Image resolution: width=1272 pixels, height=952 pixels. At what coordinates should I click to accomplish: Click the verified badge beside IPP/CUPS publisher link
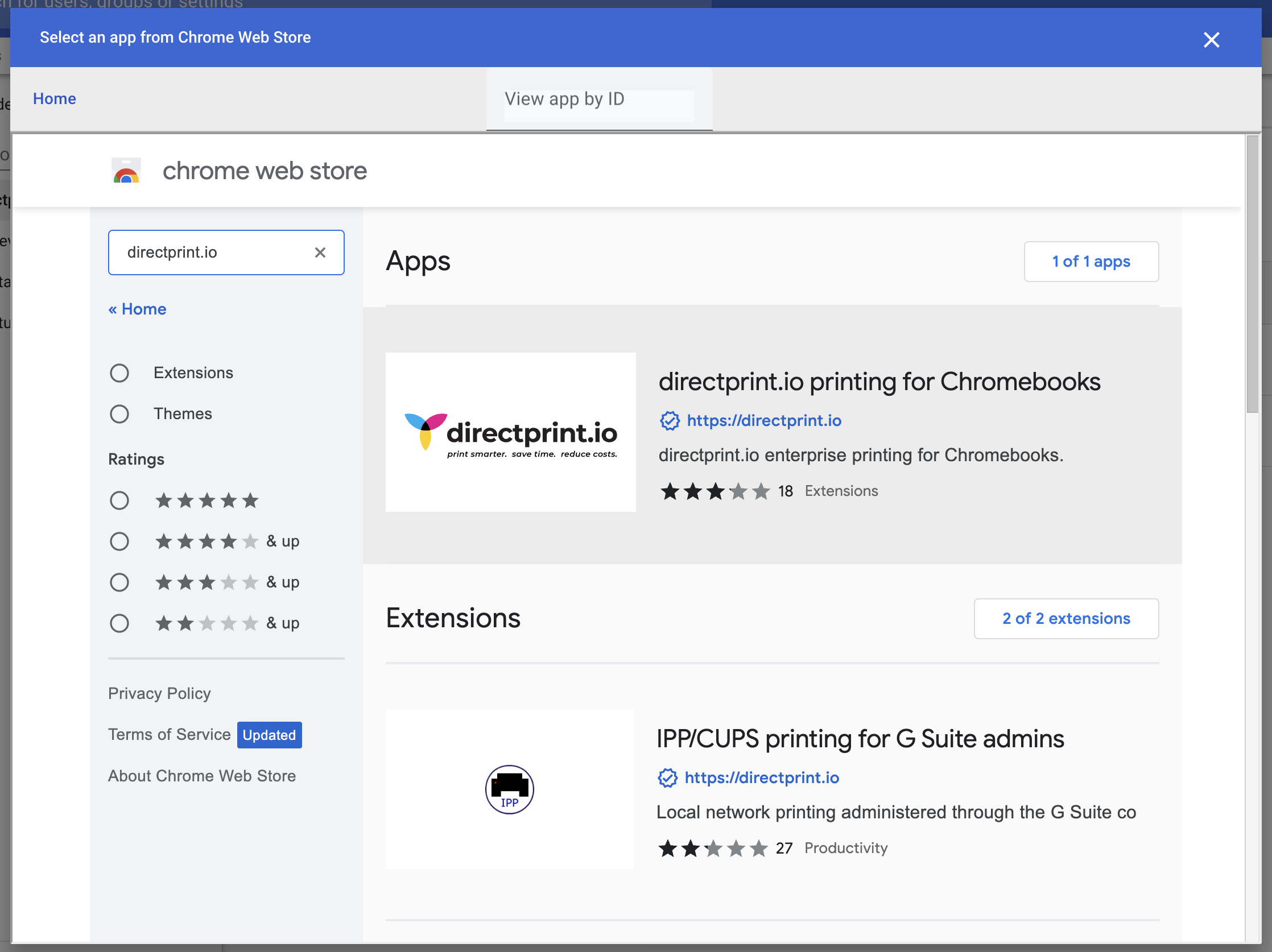tap(667, 777)
